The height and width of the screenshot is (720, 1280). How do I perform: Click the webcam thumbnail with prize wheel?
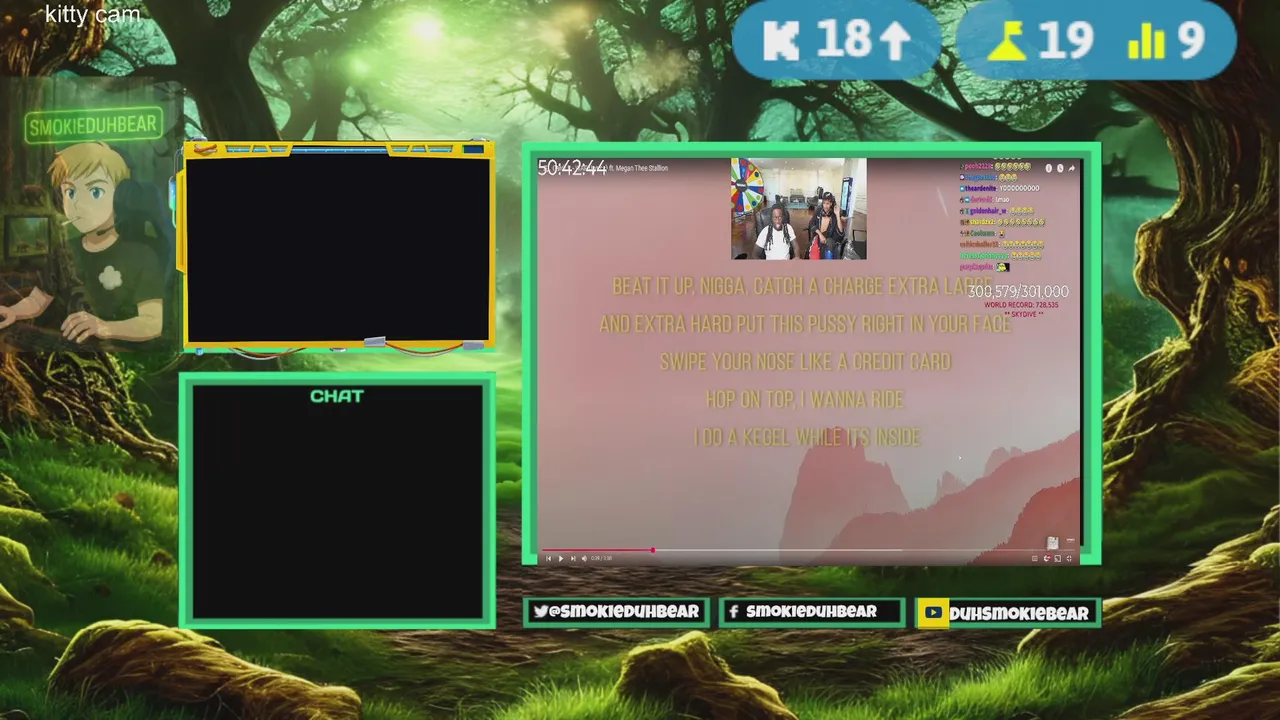(798, 209)
